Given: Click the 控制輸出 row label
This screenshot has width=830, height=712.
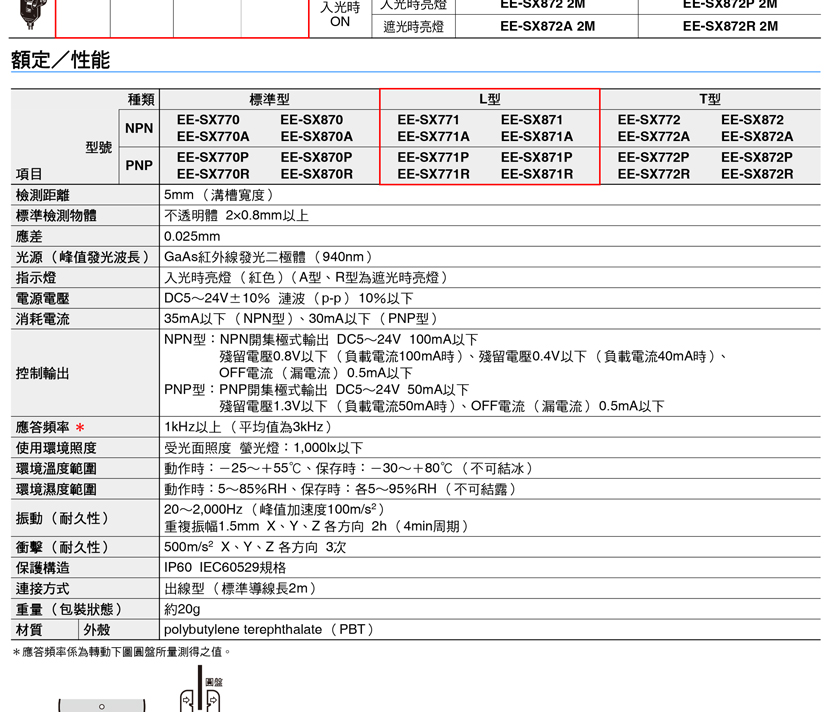Looking at the screenshot, I should [x=43, y=374].
